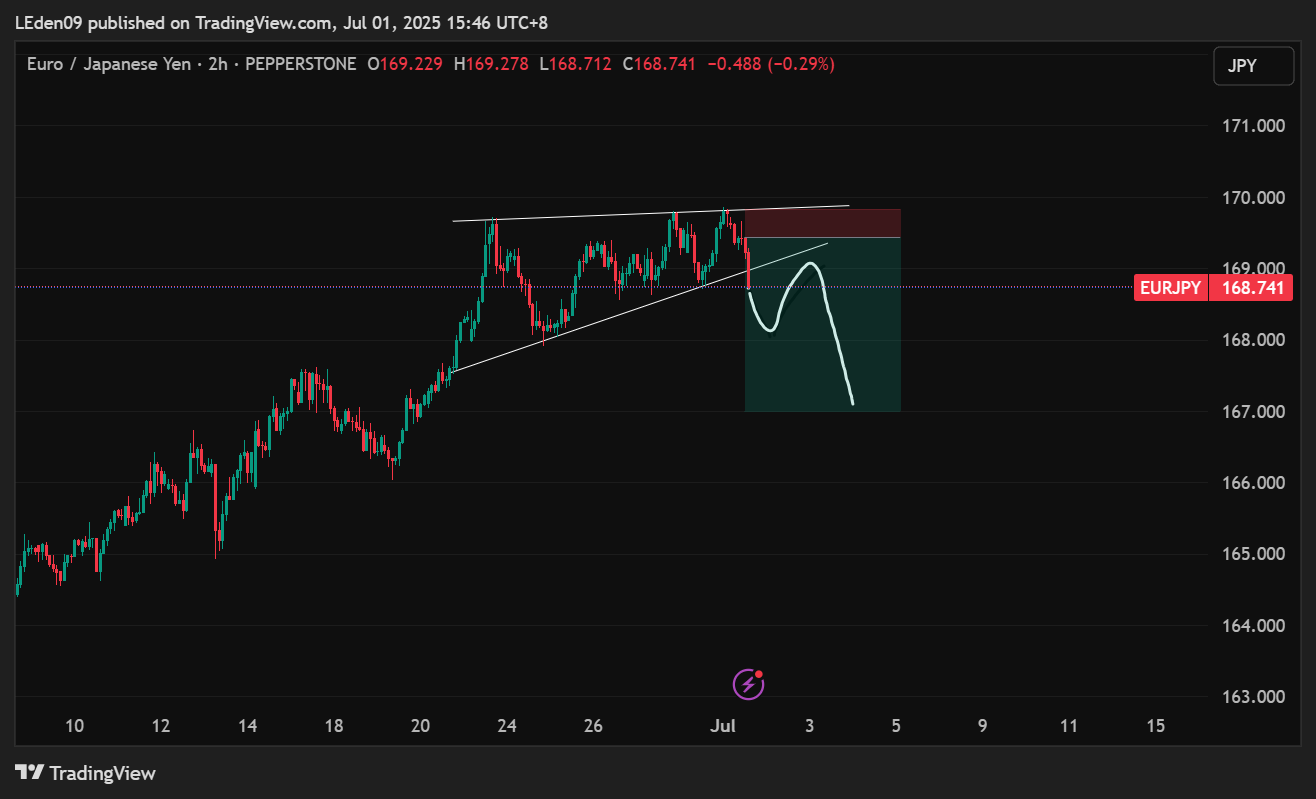Click the 168.000 price axis label
This screenshot has height=799, width=1316.
coord(1252,340)
